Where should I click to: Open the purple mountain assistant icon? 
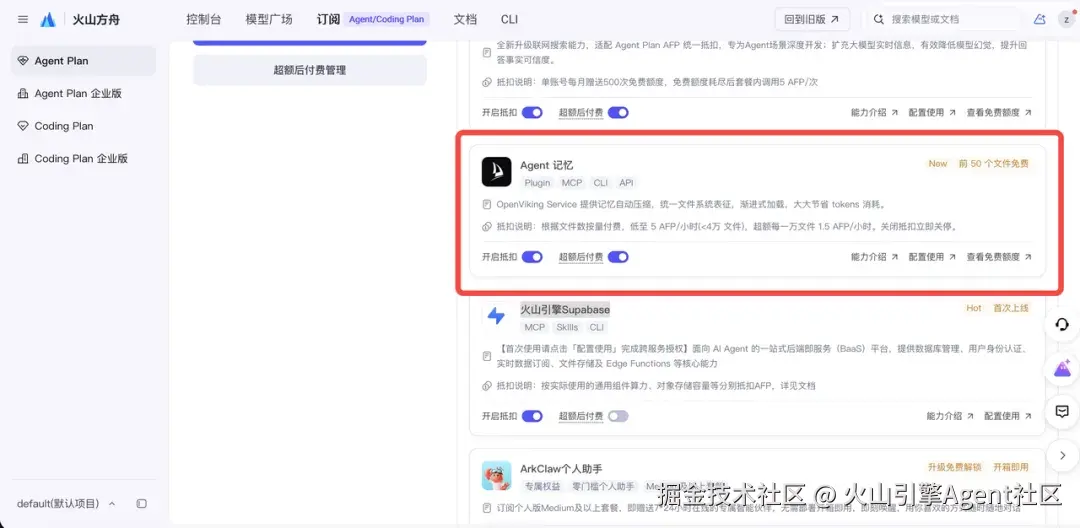tap(1062, 368)
